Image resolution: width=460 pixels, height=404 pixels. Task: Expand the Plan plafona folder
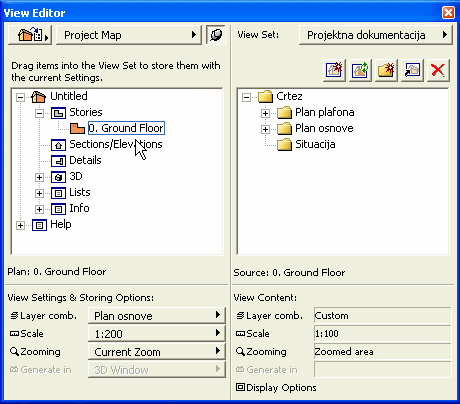pyautogui.click(x=265, y=113)
